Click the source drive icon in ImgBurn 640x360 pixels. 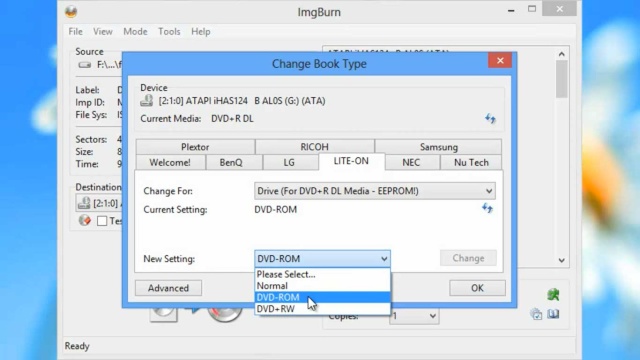tap(84, 65)
